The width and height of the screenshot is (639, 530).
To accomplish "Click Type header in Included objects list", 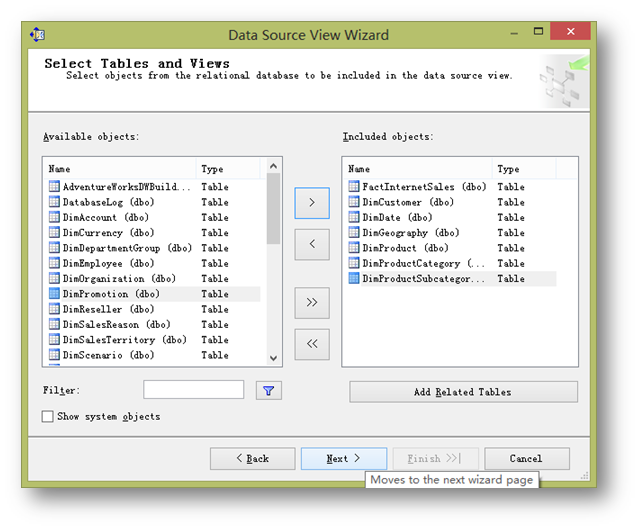I will pyautogui.click(x=524, y=169).
